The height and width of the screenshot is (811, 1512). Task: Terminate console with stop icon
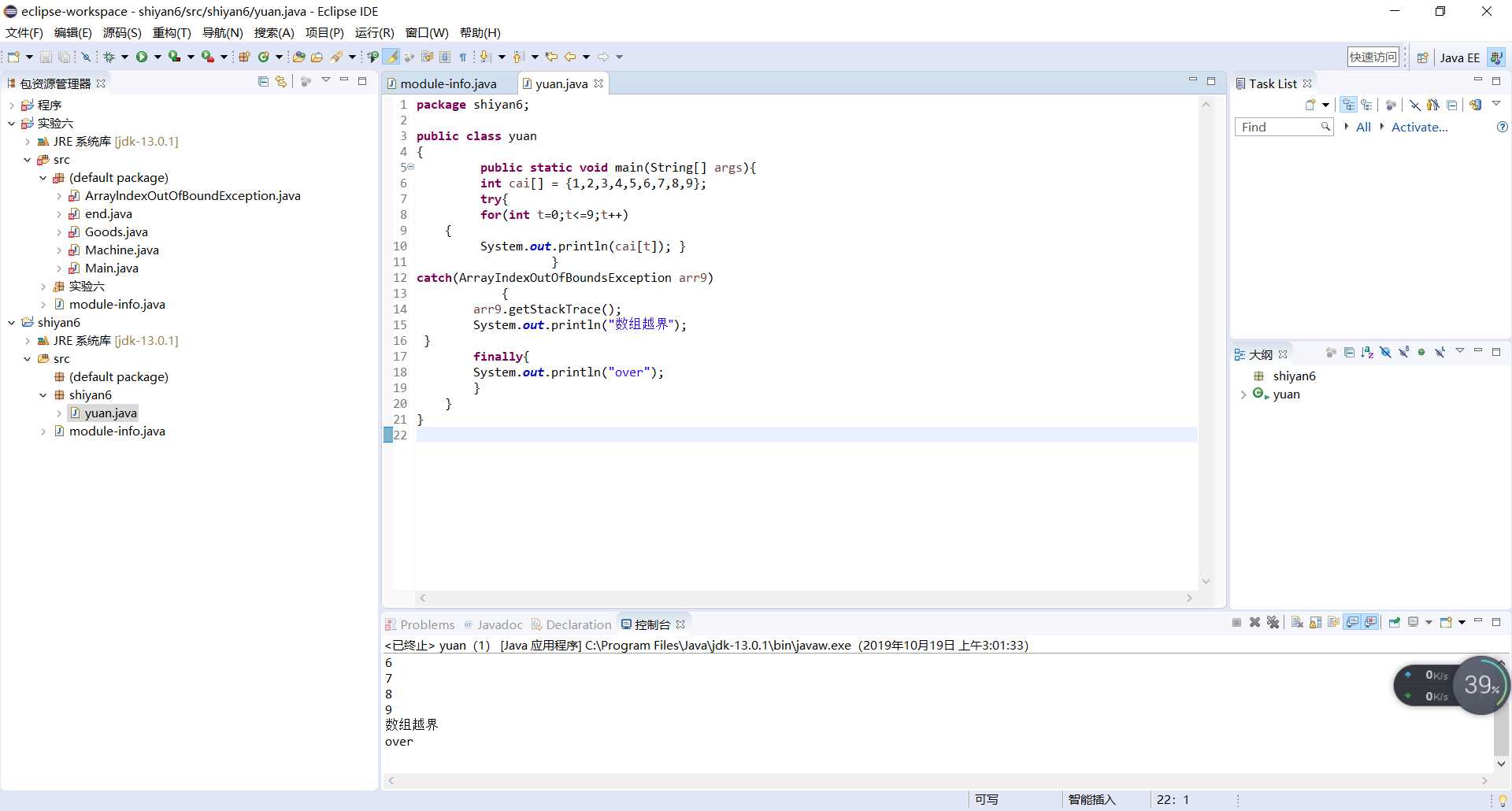1236,623
